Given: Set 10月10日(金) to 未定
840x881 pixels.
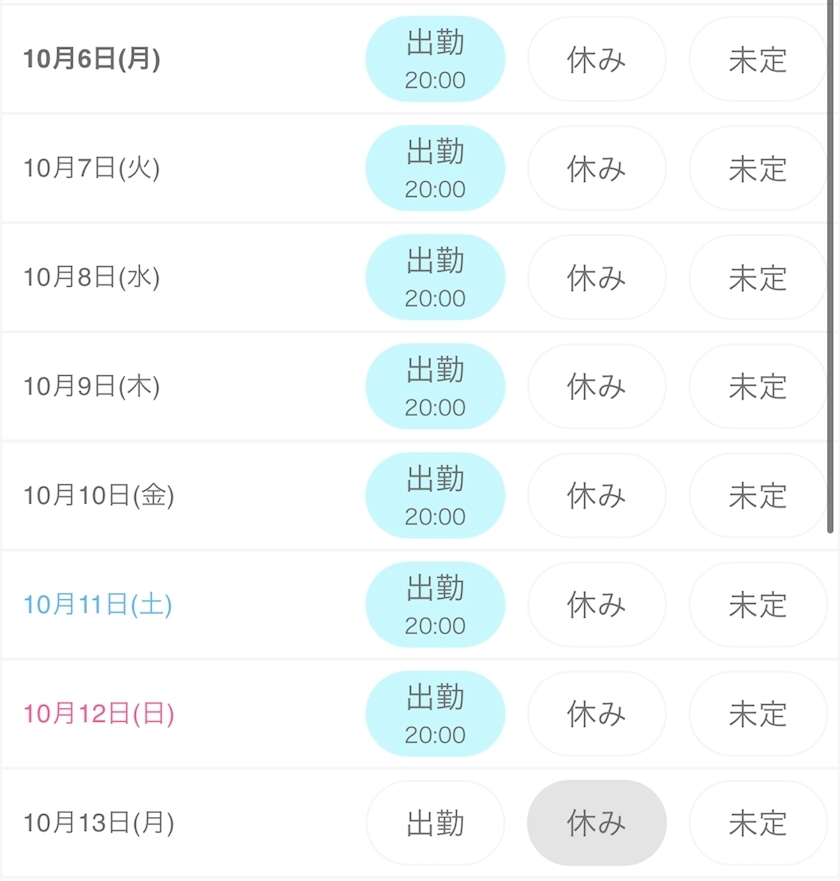Looking at the screenshot, I should click(x=757, y=496).
